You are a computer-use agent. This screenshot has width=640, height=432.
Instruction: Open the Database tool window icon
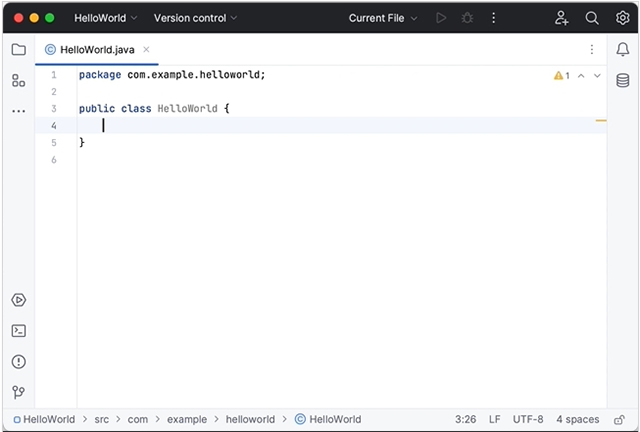coord(622,80)
